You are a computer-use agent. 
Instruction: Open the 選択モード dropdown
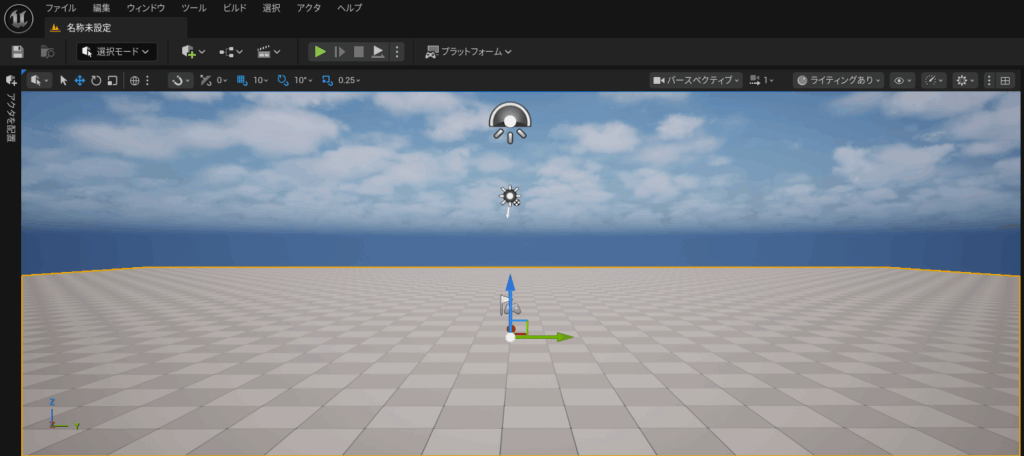pos(117,51)
